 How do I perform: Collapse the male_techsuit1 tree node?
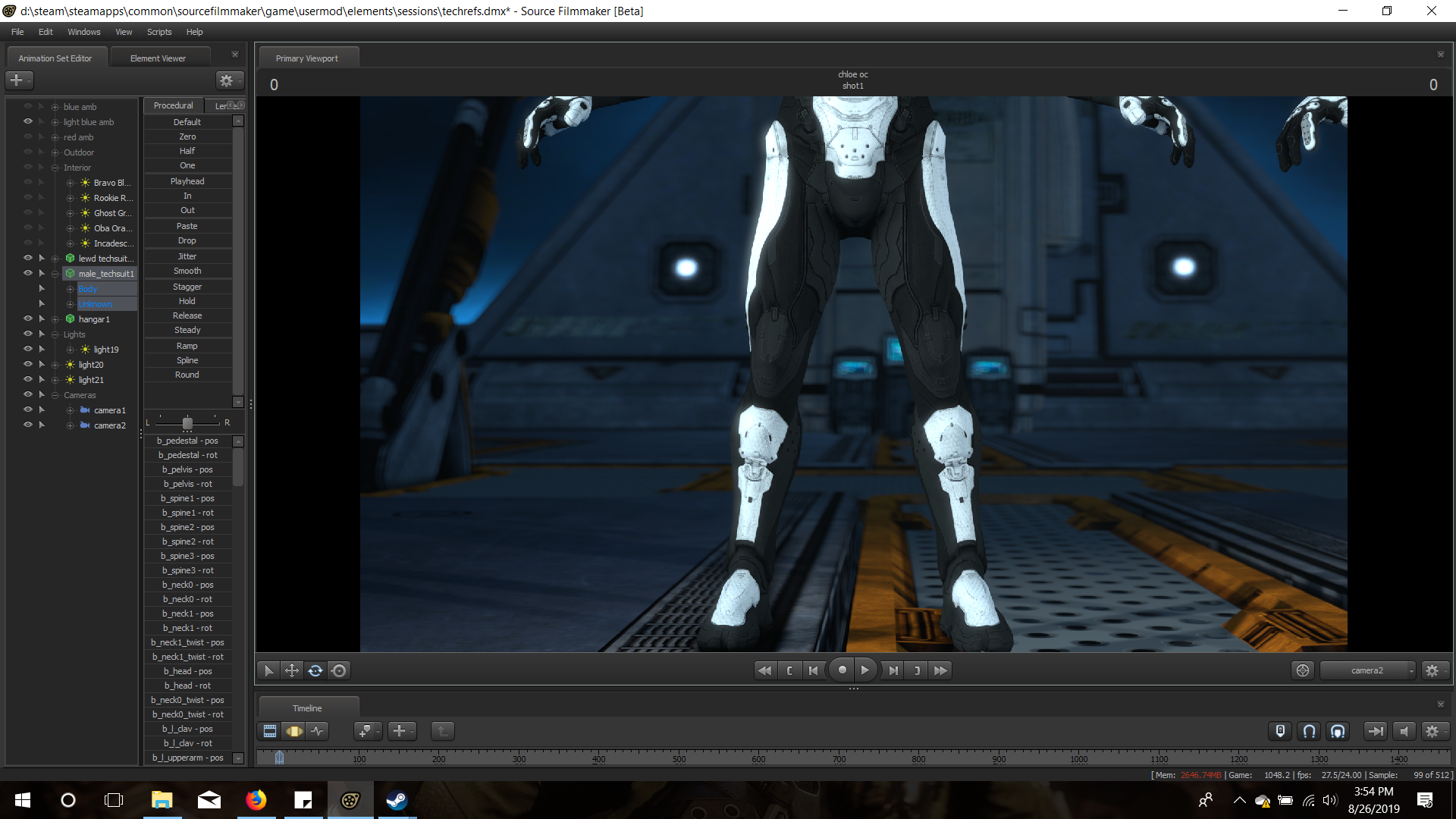click(x=55, y=274)
